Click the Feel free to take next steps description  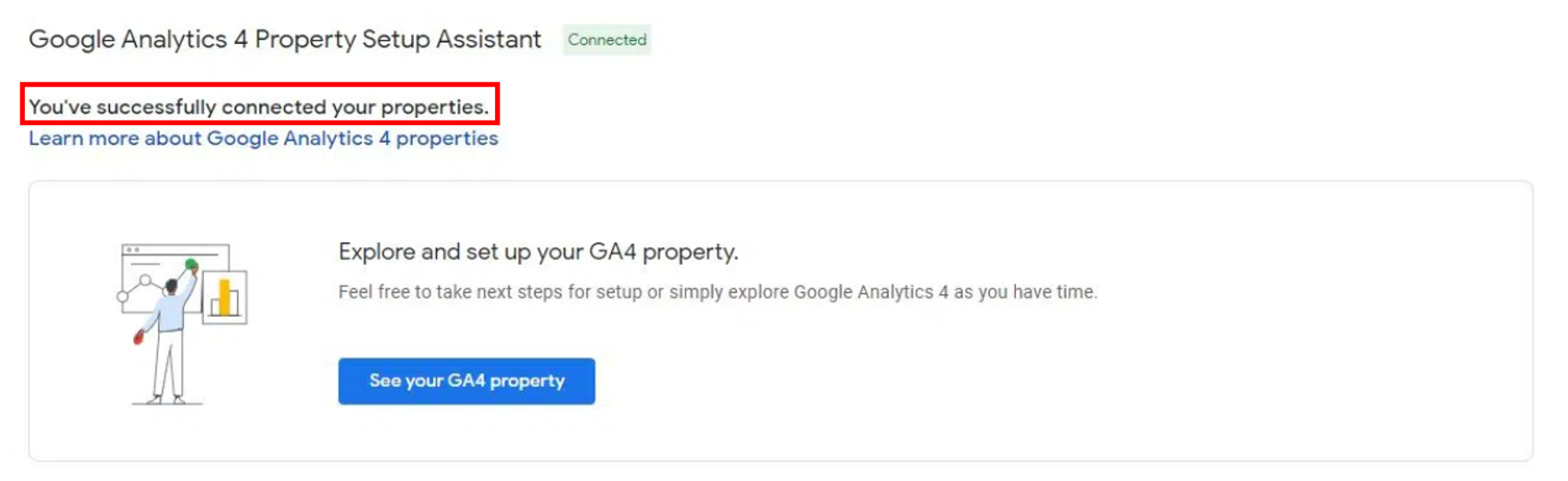[717, 292]
